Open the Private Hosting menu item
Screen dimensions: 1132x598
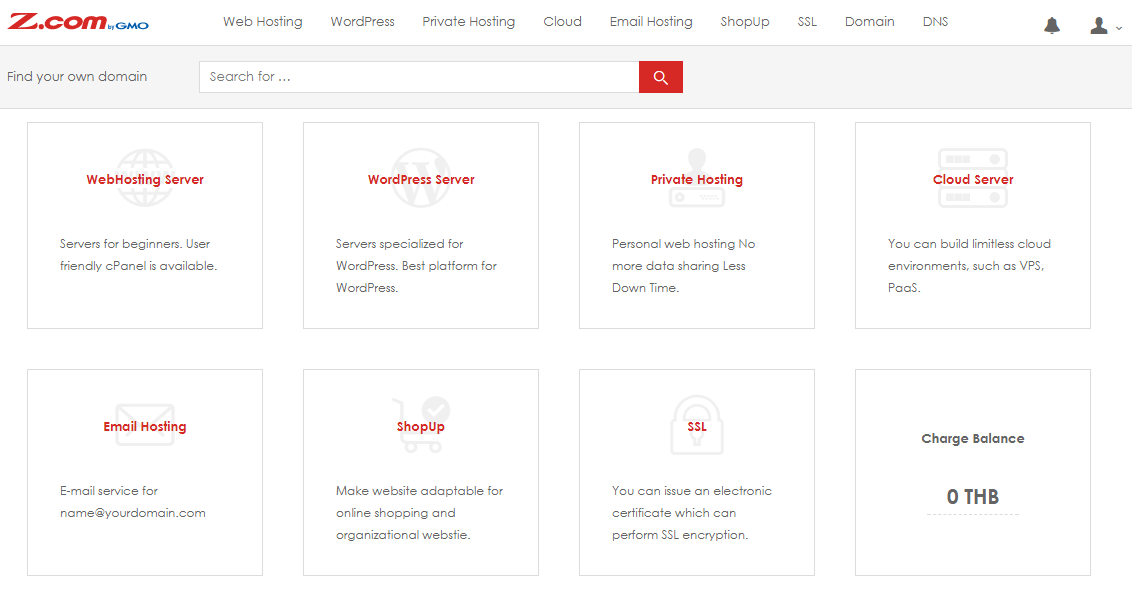[x=469, y=22]
